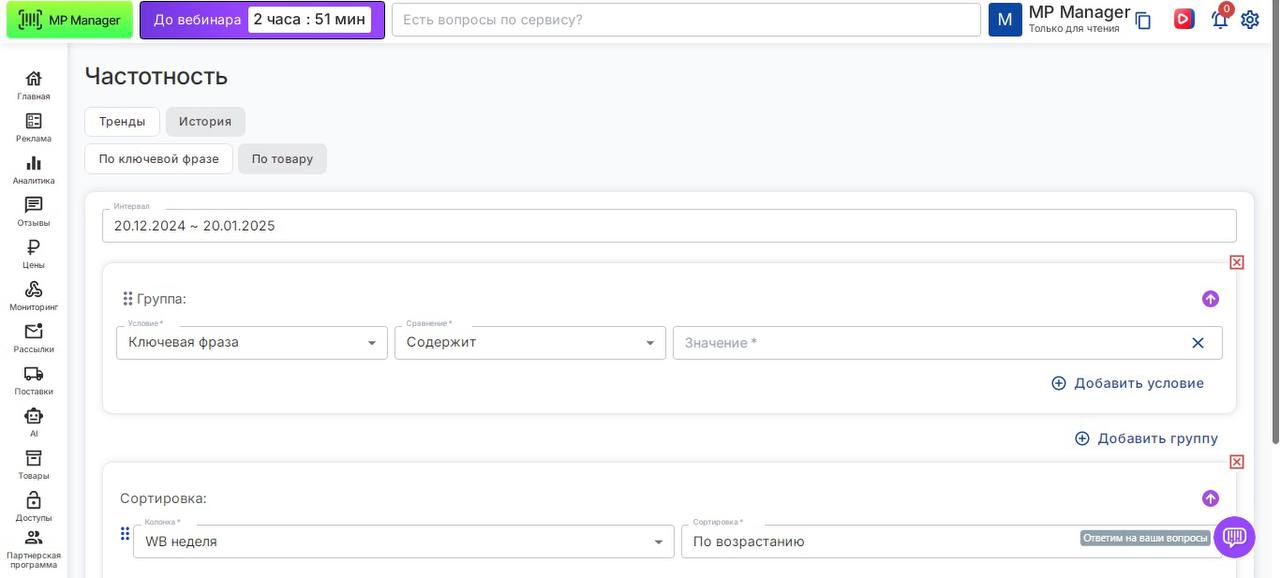The height and width of the screenshot is (578, 1280).
Task: Click Добавить группу button
Action: [1146, 438]
